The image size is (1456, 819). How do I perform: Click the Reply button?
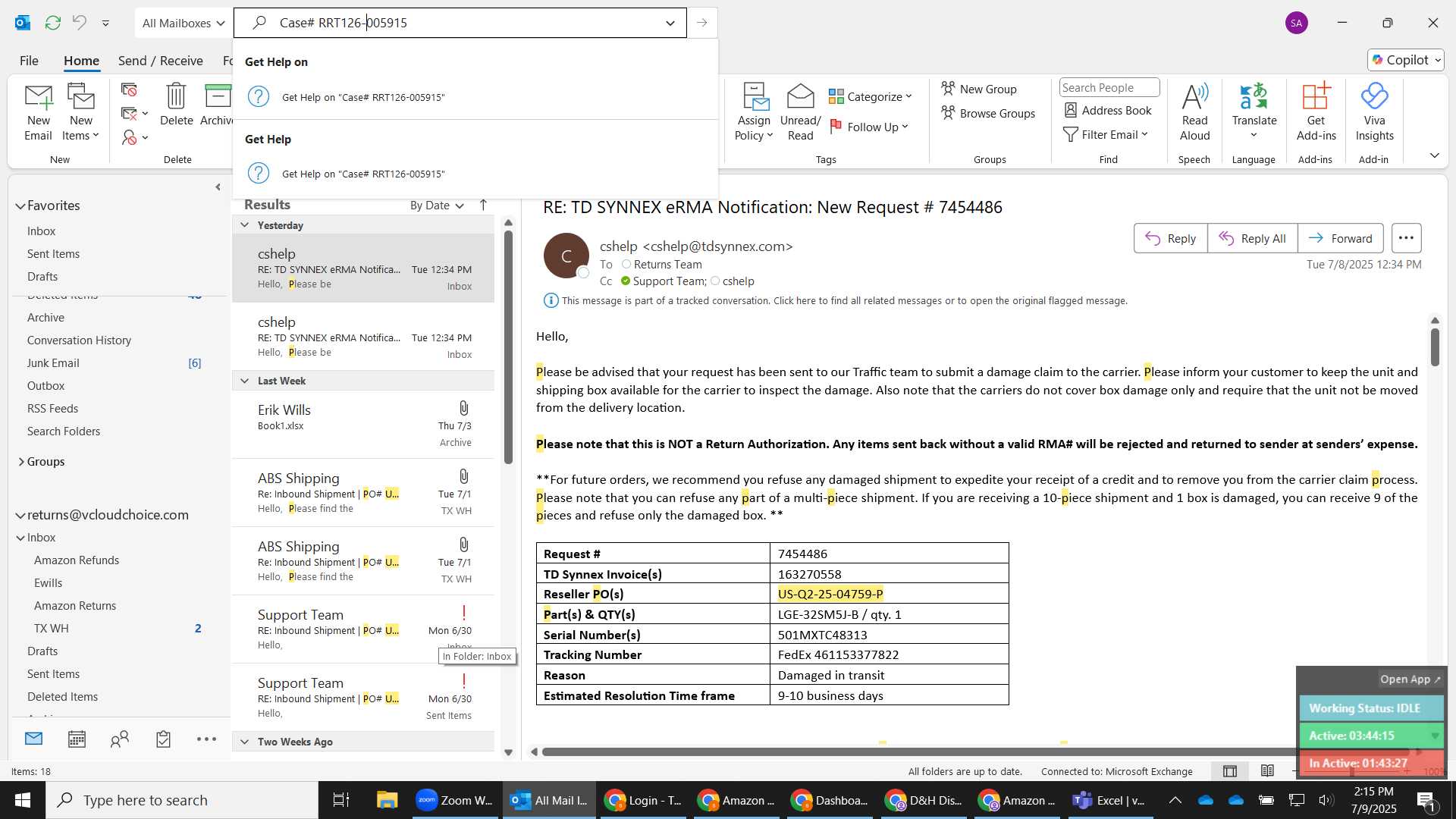[1170, 238]
